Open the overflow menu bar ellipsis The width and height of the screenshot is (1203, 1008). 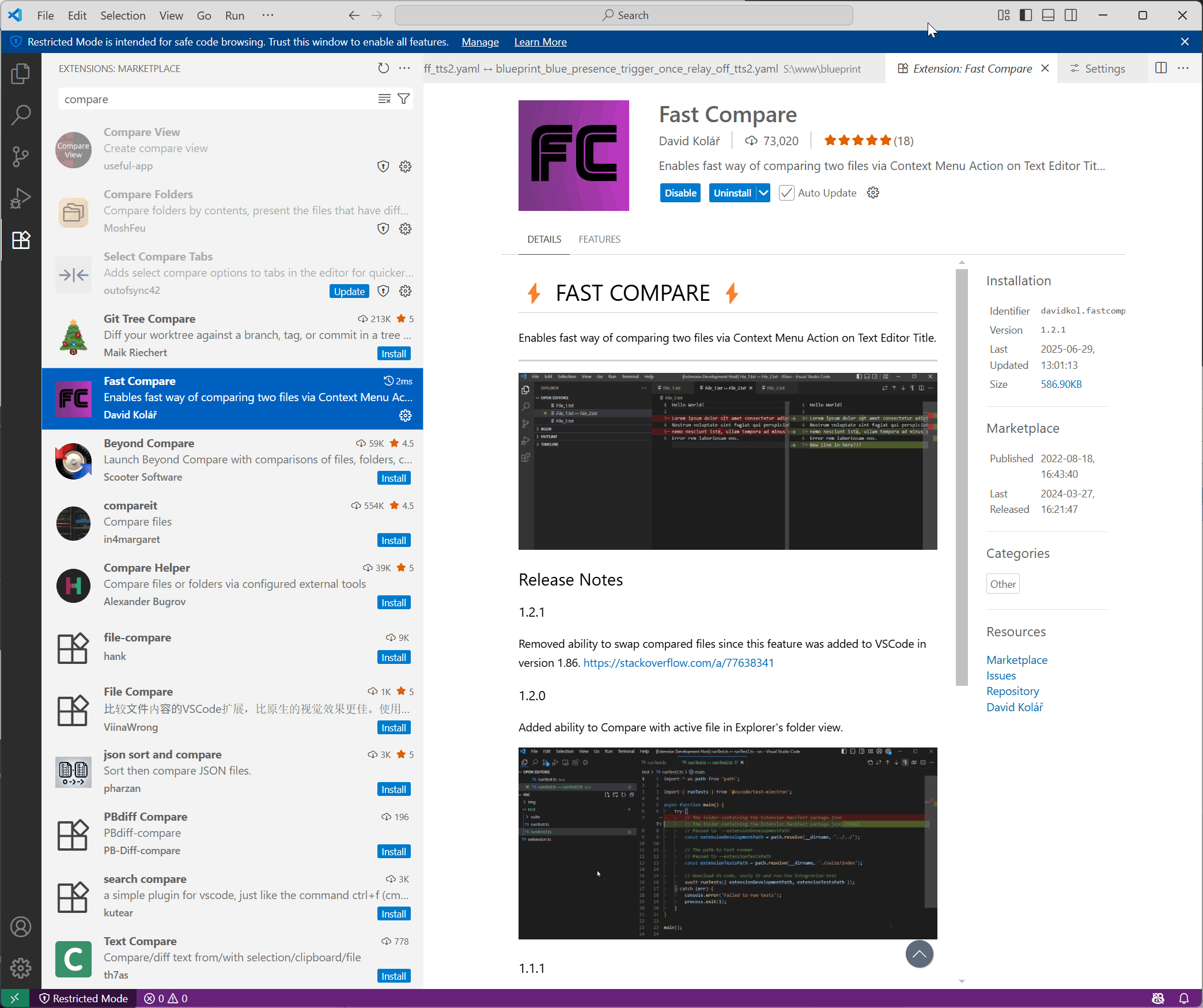(268, 16)
